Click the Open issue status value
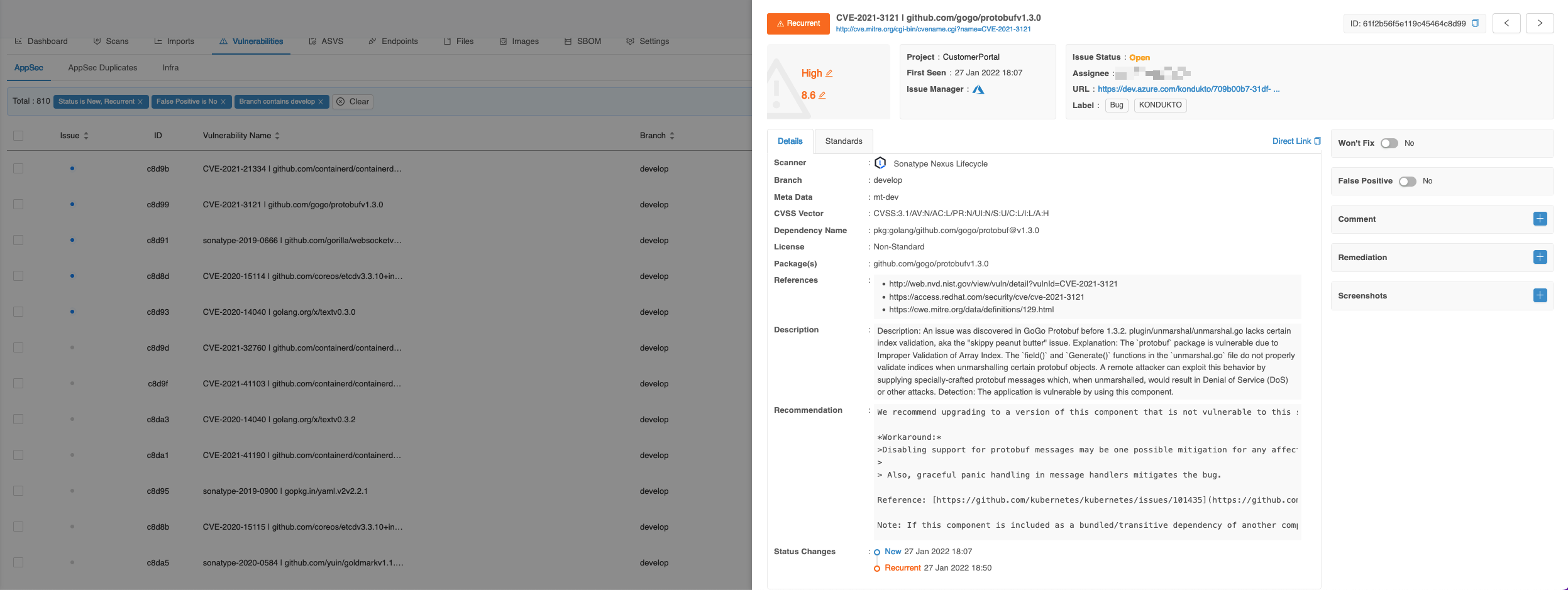This screenshot has height=590, width=1568. click(1139, 57)
